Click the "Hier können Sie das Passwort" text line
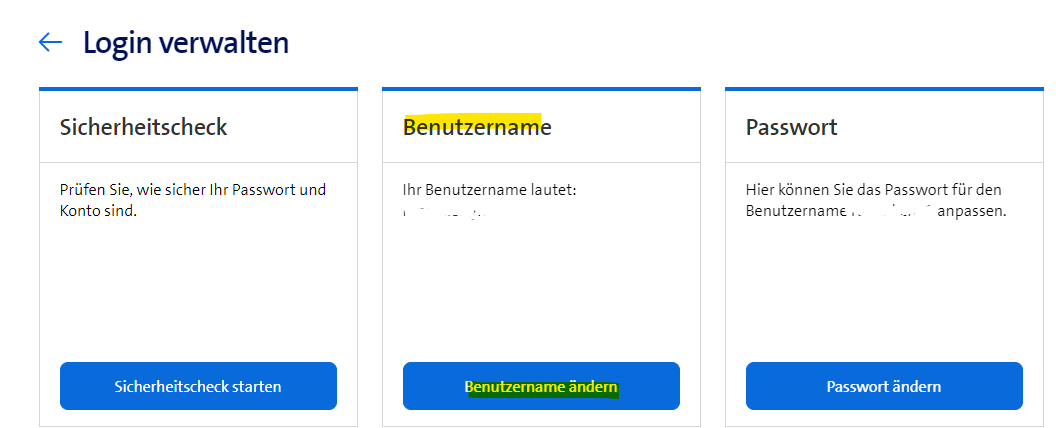This screenshot has width=1056, height=428. [874, 189]
